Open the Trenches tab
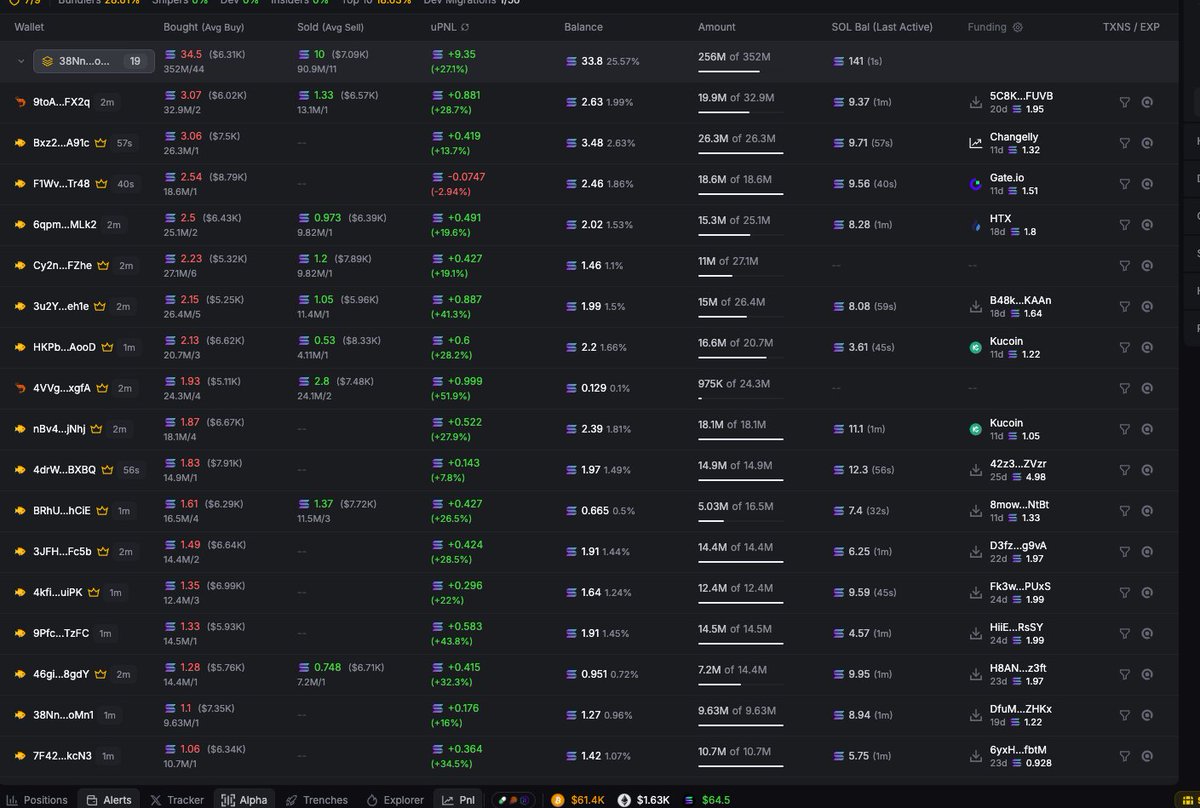The image size is (1200, 808). pyautogui.click(x=317, y=800)
